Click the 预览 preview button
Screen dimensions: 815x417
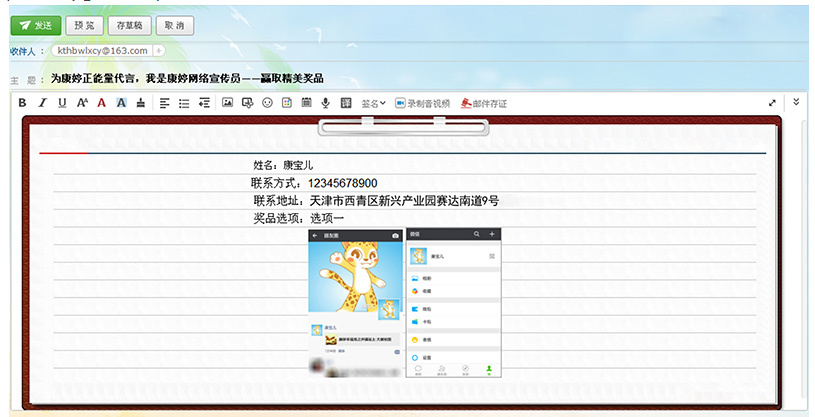click(84, 25)
